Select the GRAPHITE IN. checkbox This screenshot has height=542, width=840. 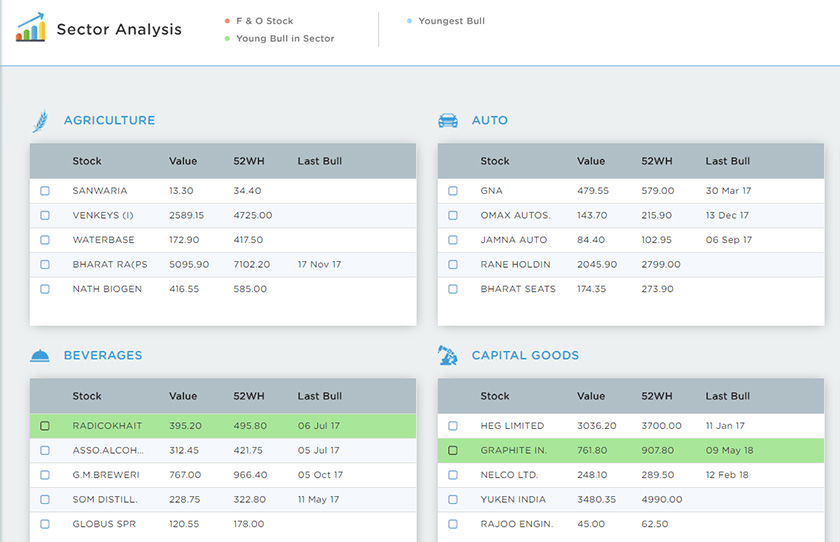pyautogui.click(x=453, y=450)
